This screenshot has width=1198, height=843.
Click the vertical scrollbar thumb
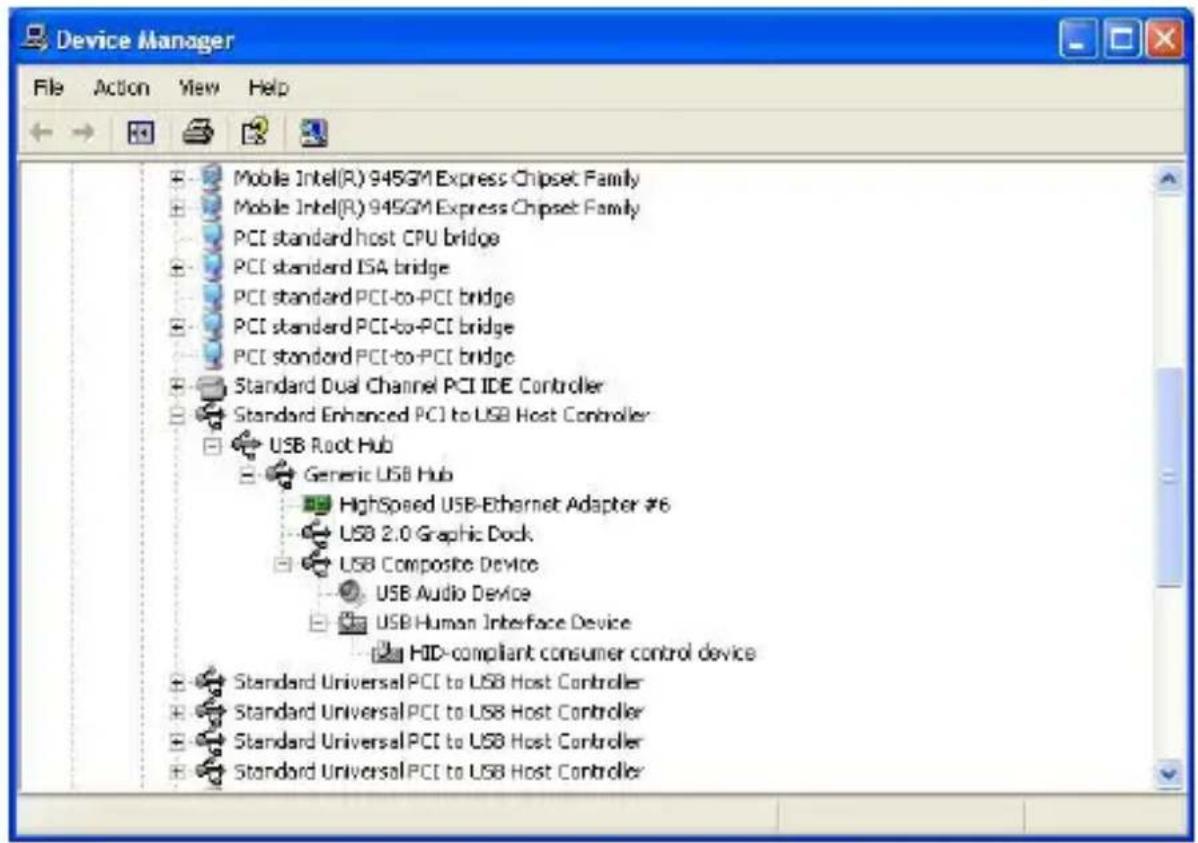pyautogui.click(x=1168, y=478)
